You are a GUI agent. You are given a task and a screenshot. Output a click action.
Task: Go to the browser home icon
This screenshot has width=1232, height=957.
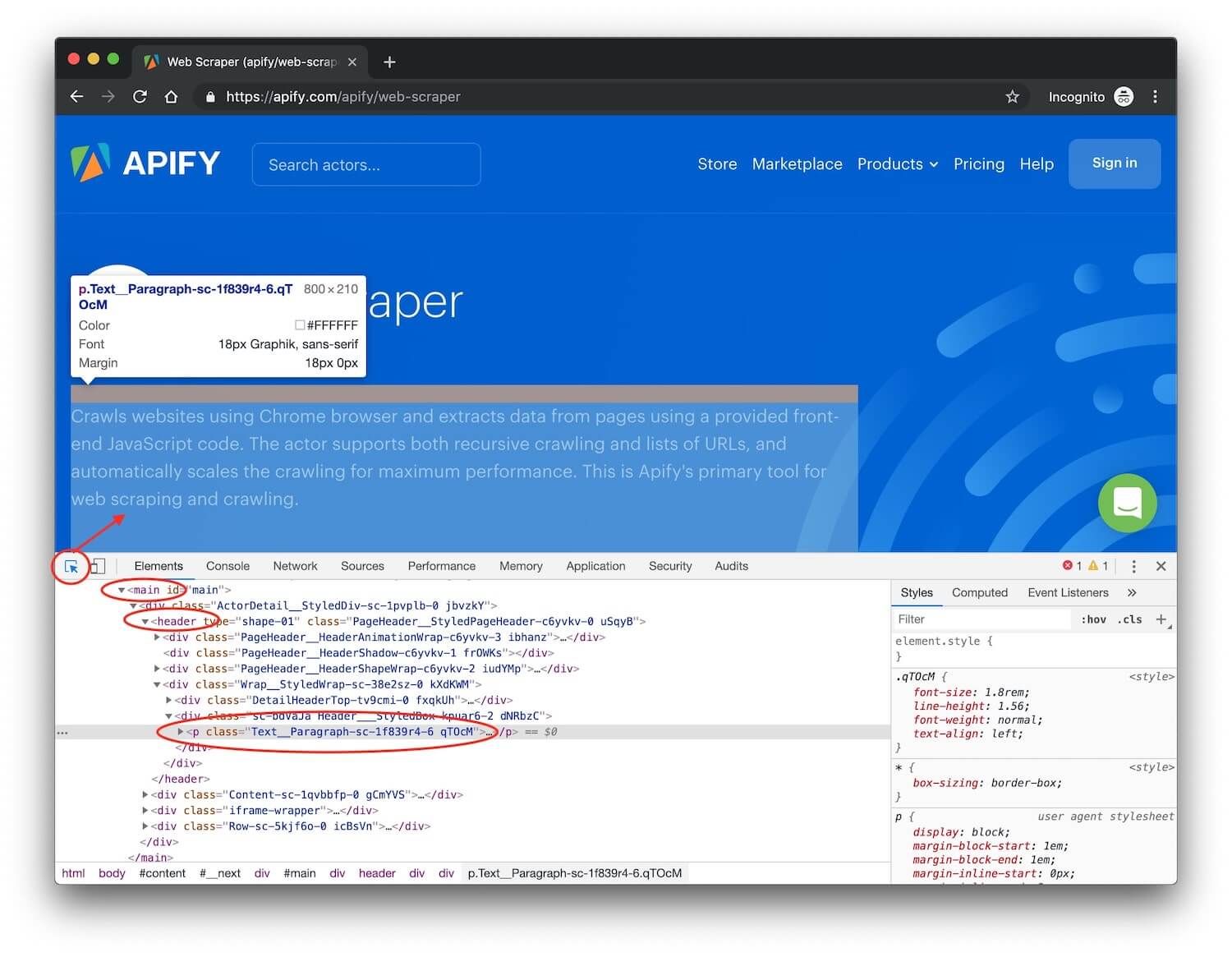pos(171,97)
